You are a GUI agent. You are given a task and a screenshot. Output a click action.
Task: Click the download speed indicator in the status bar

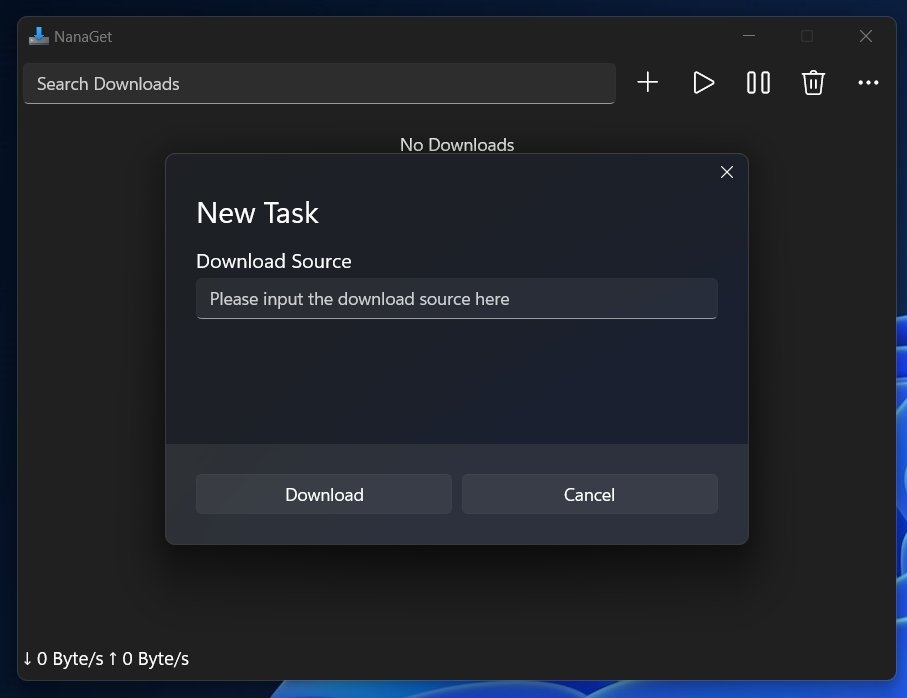tap(63, 659)
